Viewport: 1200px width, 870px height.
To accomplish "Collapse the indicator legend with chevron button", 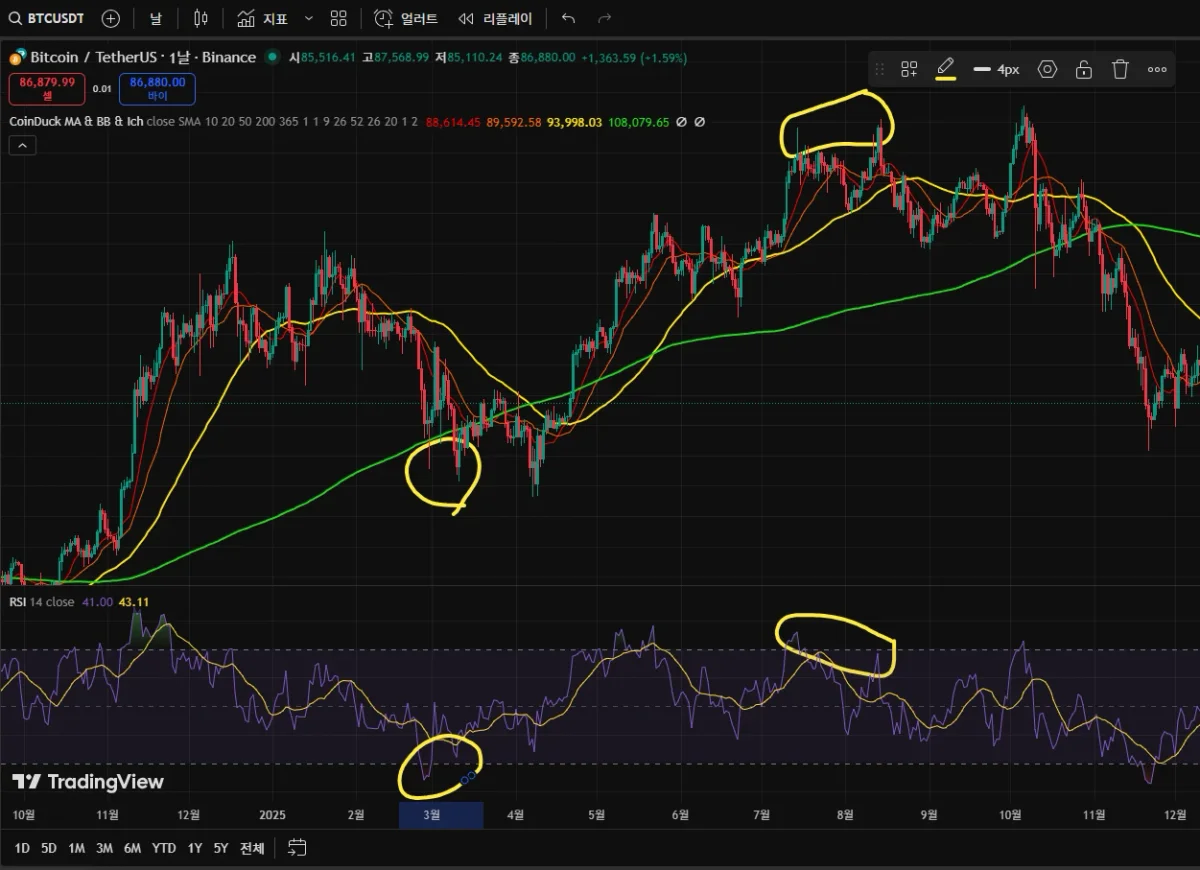I will (x=22, y=145).
